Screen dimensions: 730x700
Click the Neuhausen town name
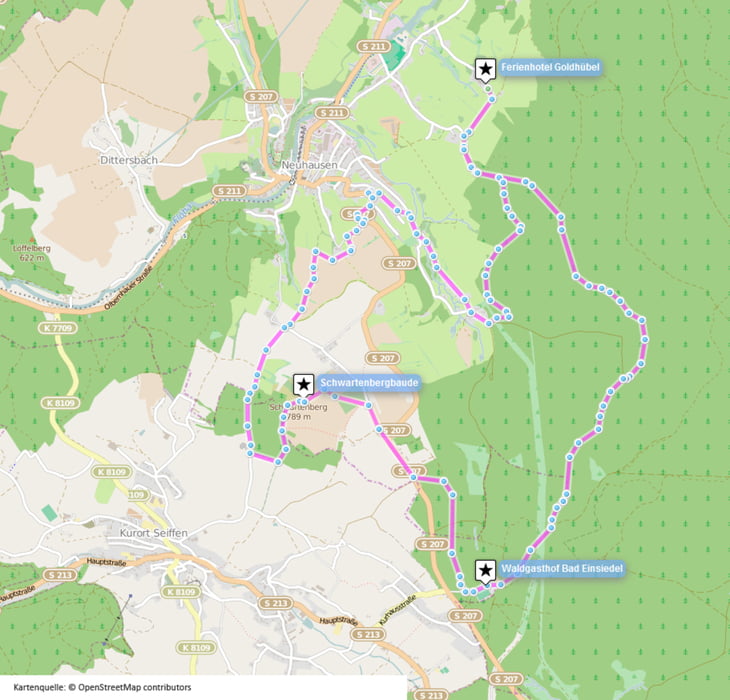click(x=309, y=165)
